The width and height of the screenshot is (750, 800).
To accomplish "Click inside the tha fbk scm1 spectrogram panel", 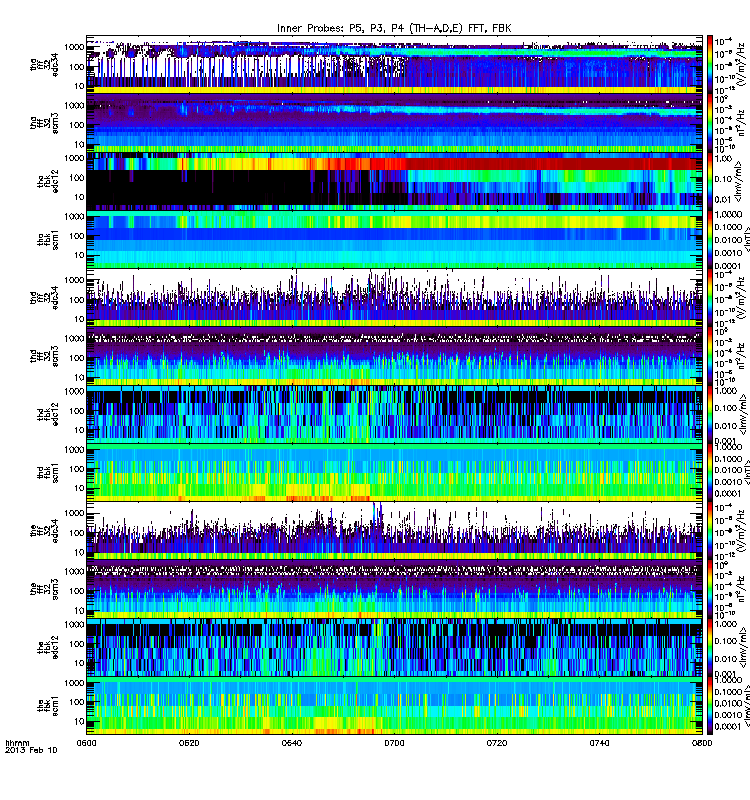I will pyautogui.click(x=394, y=239).
